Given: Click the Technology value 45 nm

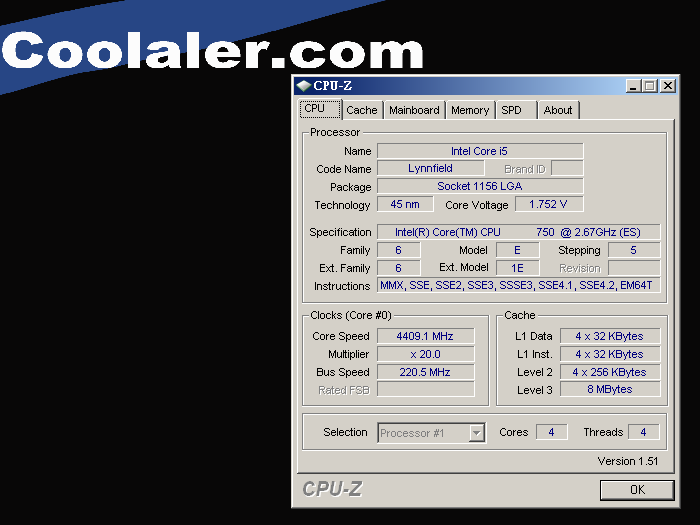Looking at the screenshot, I should pos(405,204).
